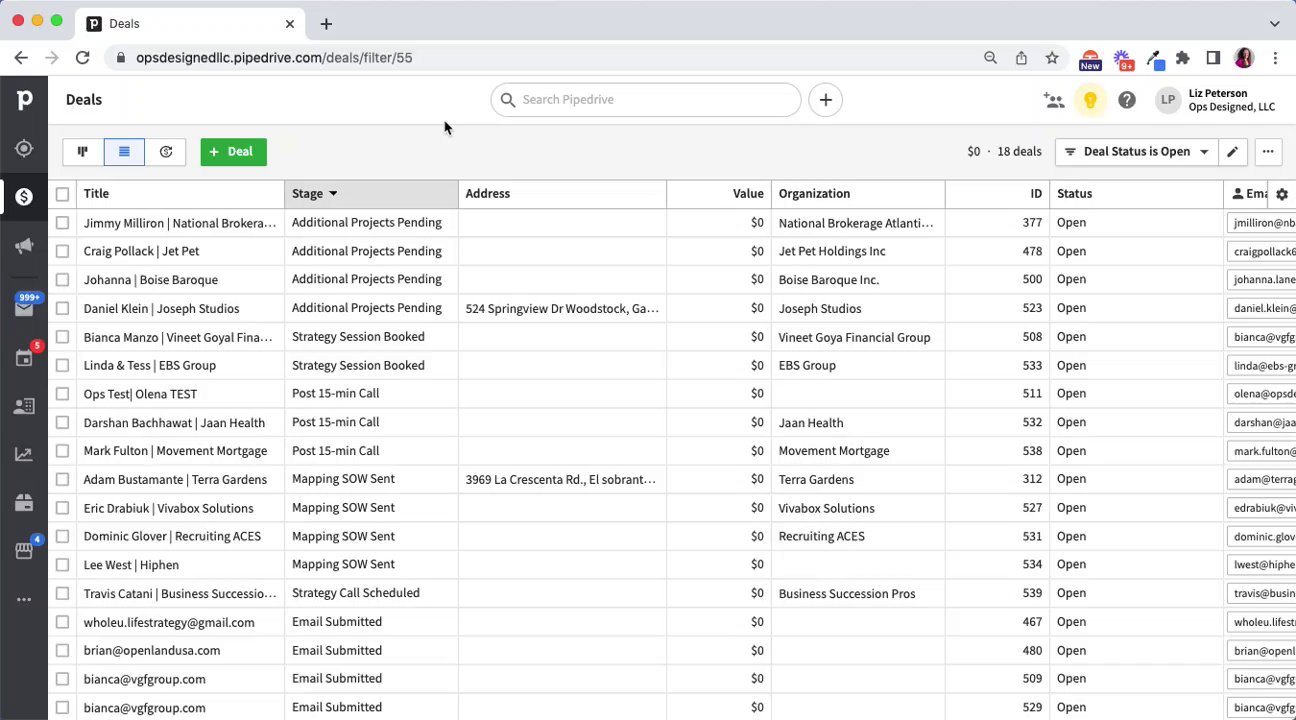
Task: Open Daniel Klein | Joseph Studios deal
Action: 161,309
